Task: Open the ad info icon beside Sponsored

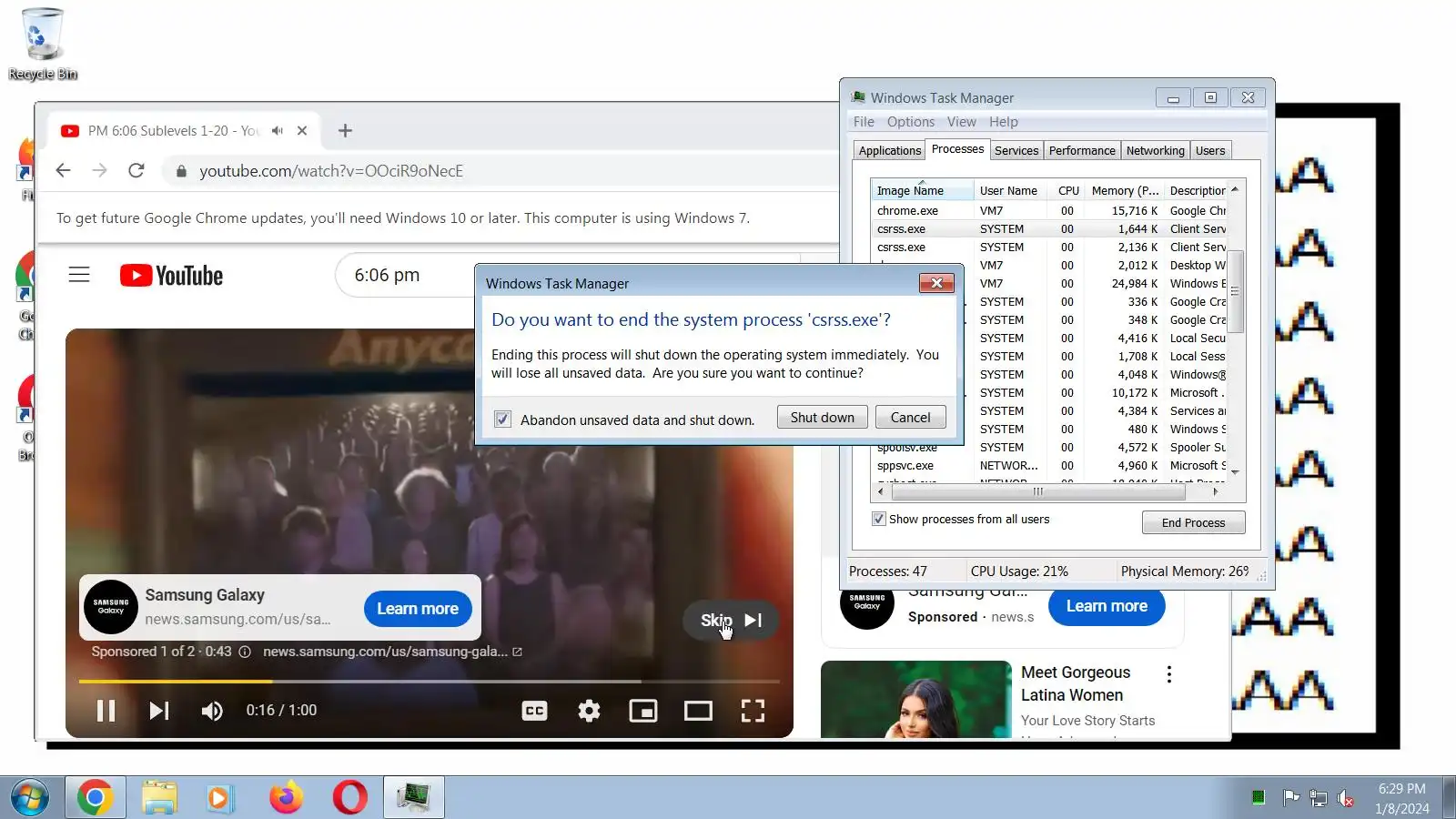Action: click(245, 652)
